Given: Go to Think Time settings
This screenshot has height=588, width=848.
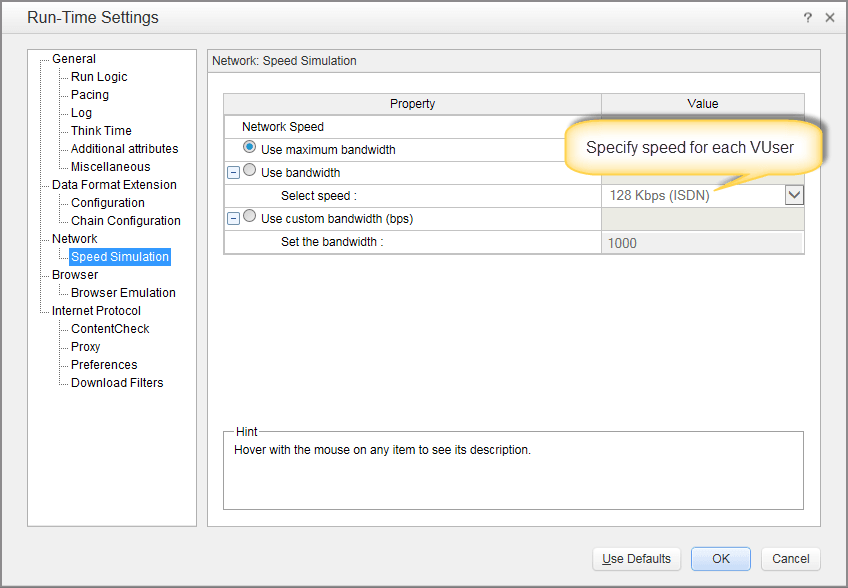Looking at the screenshot, I should coord(101,131).
